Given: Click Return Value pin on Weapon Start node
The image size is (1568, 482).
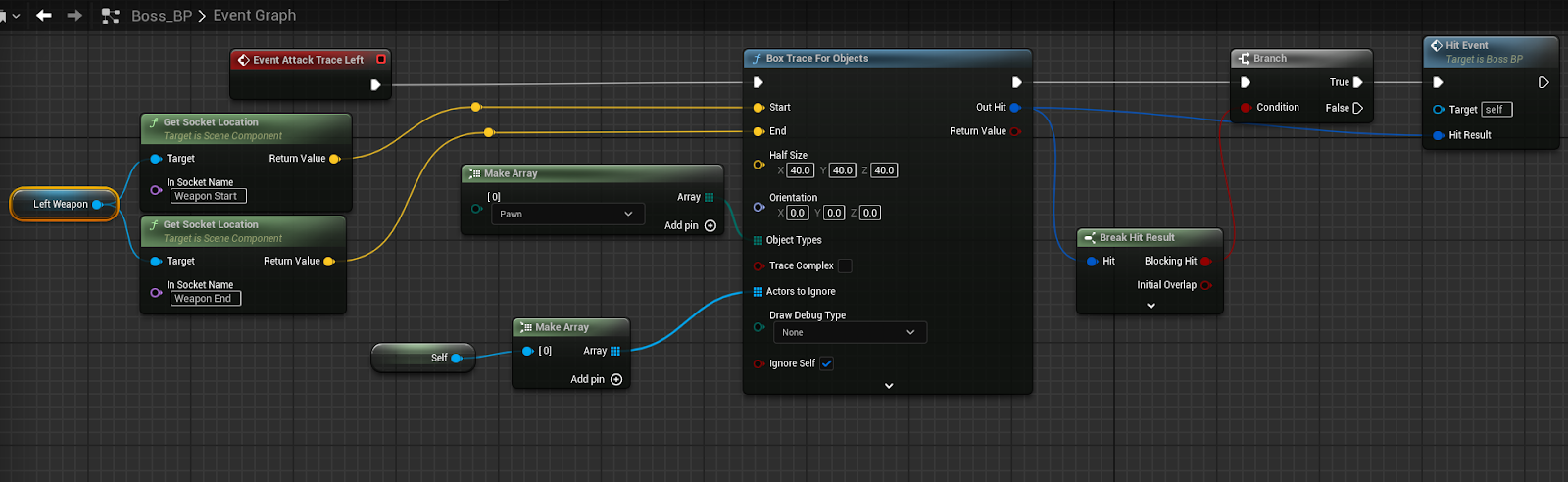Looking at the screenshot, I should [334, 159].
